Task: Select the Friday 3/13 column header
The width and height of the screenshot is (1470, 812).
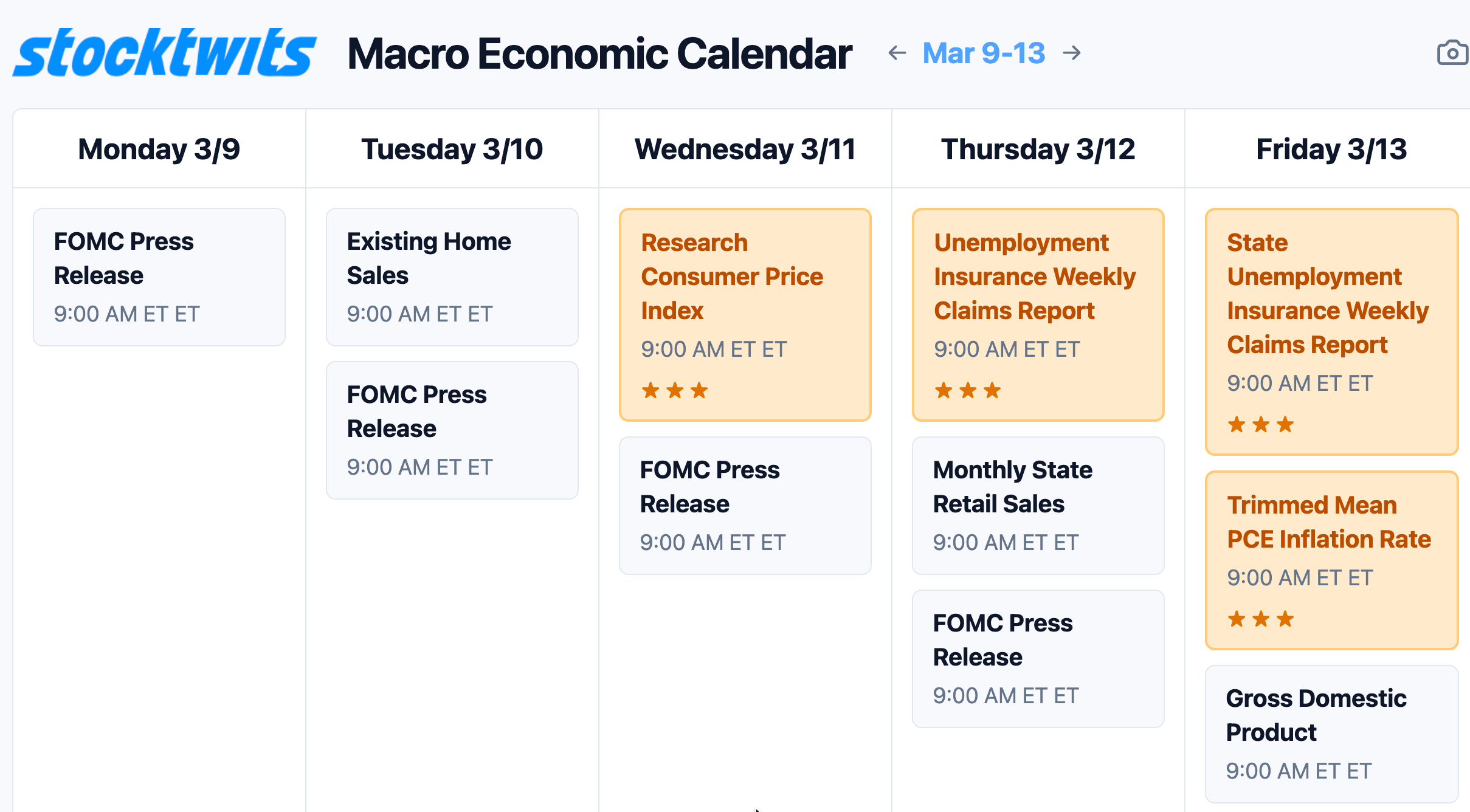Action: point(1331,149)
